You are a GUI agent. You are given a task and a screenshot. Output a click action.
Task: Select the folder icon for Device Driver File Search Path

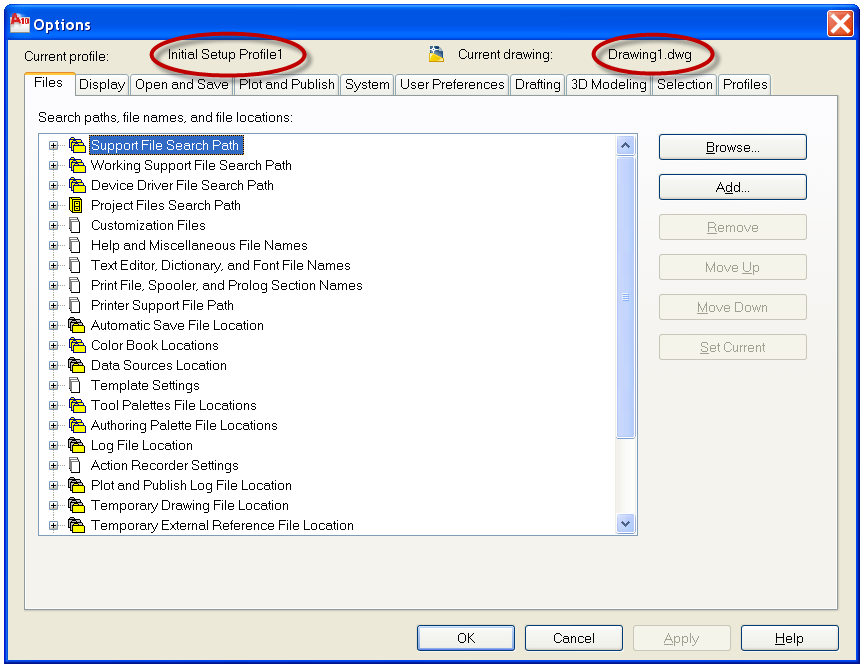pyautogui.click(x=77, y=185)
